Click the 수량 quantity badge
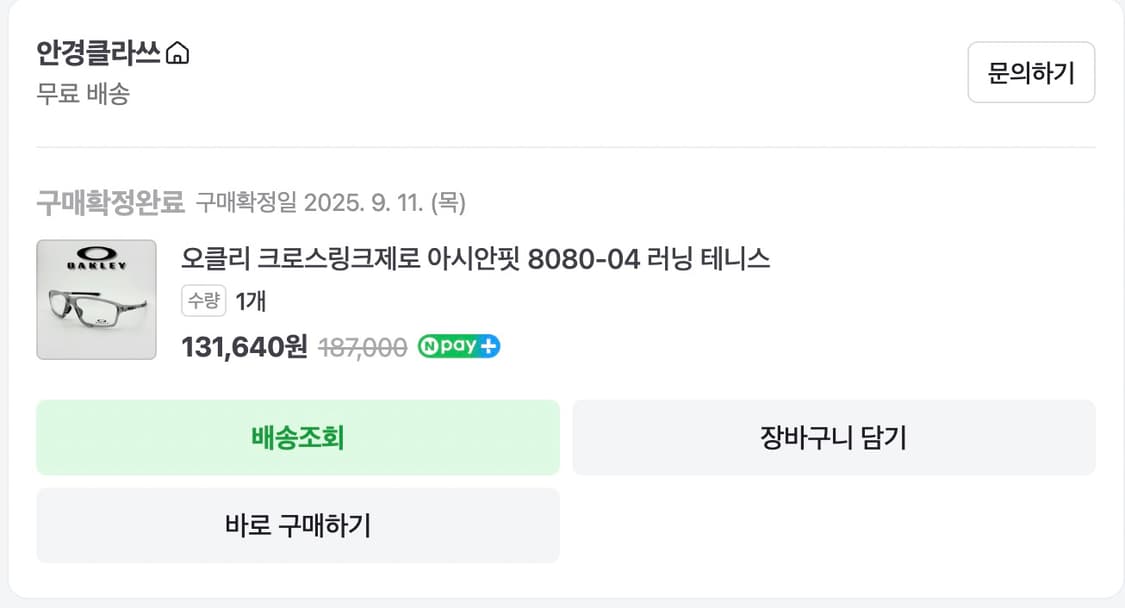1125x608 pixels. 204,302
